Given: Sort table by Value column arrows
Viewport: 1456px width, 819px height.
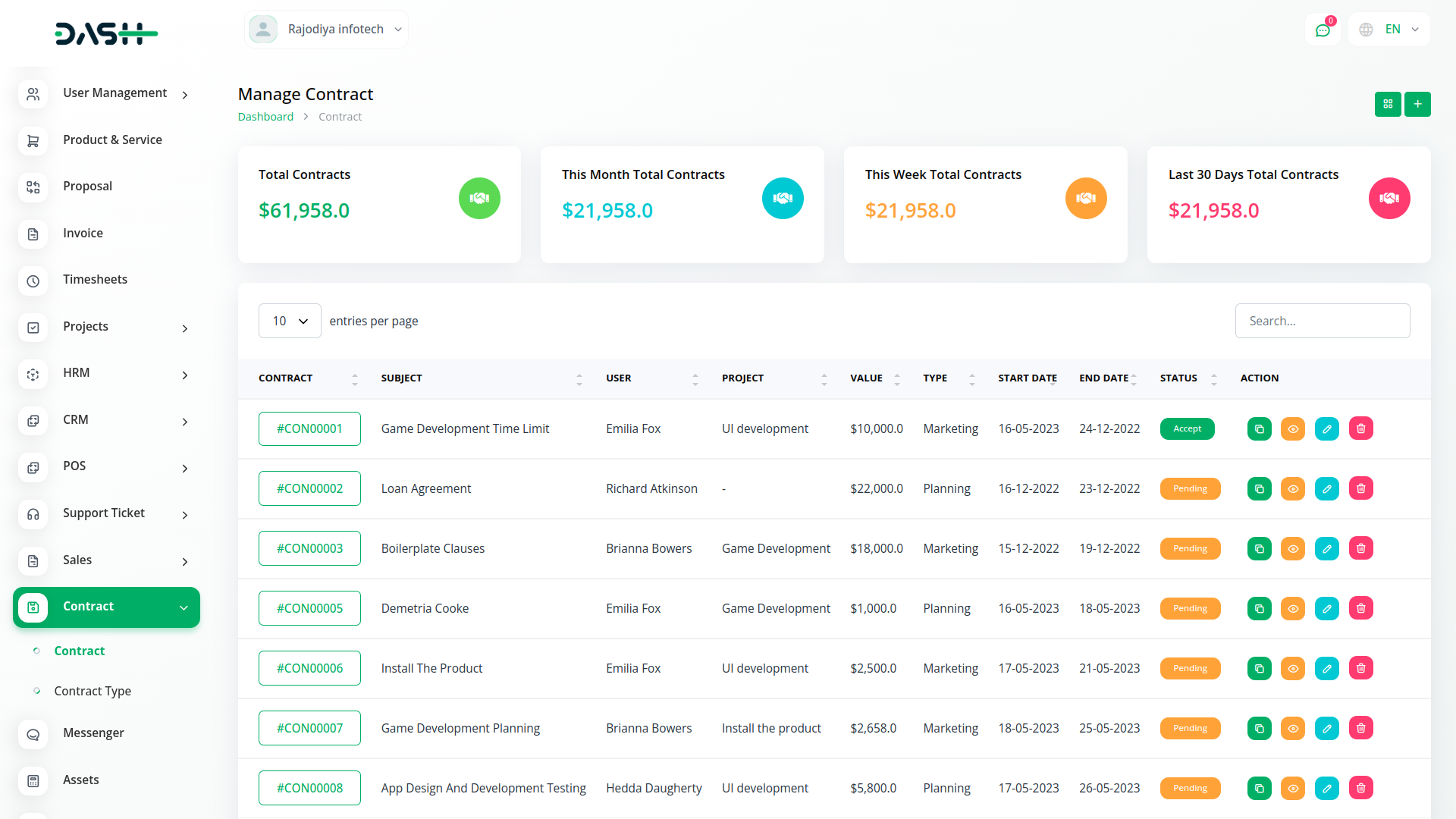Looking at the screenshot, I should coord(896,379).
